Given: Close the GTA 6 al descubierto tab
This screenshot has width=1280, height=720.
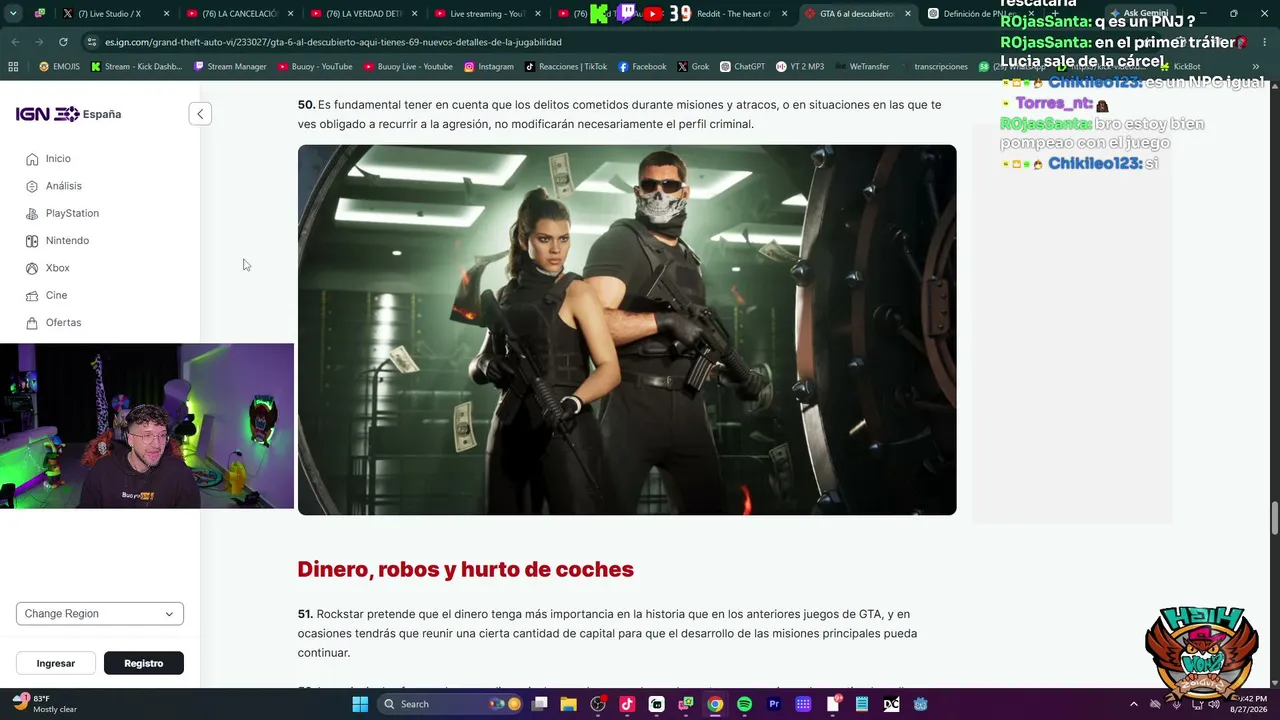Looking at the screenshot, I should click(x=908, y=14).
